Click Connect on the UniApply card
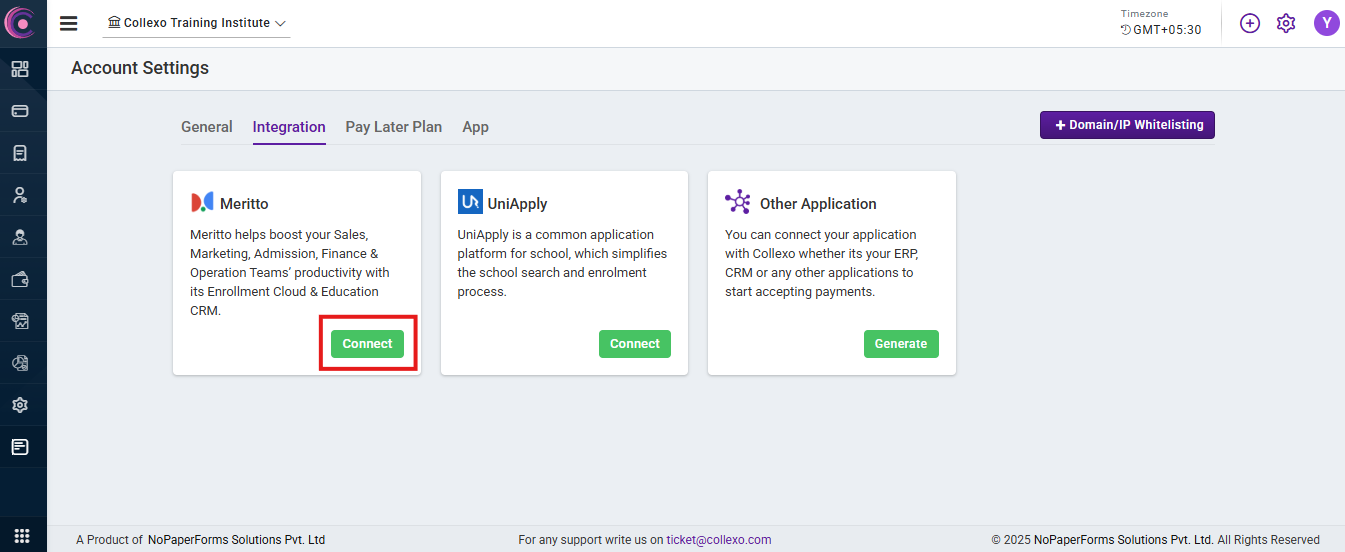 click(635, 344)
